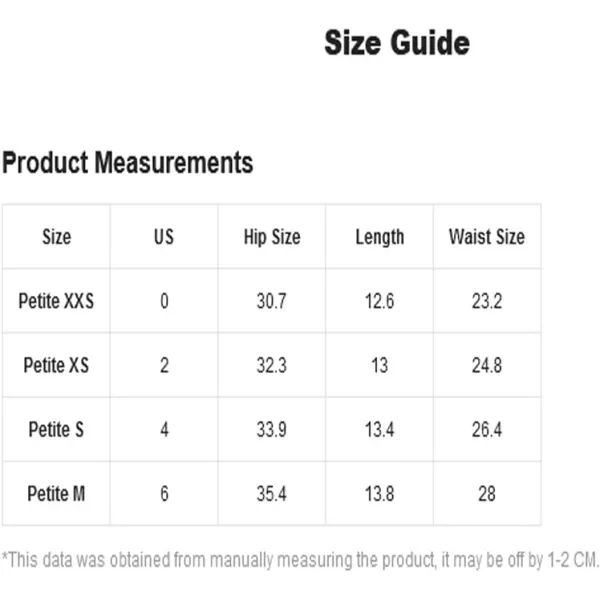This screenshot has width=600, height=600.
Task: Click the manual measurement disclaimer note
Action: point(300,560)
